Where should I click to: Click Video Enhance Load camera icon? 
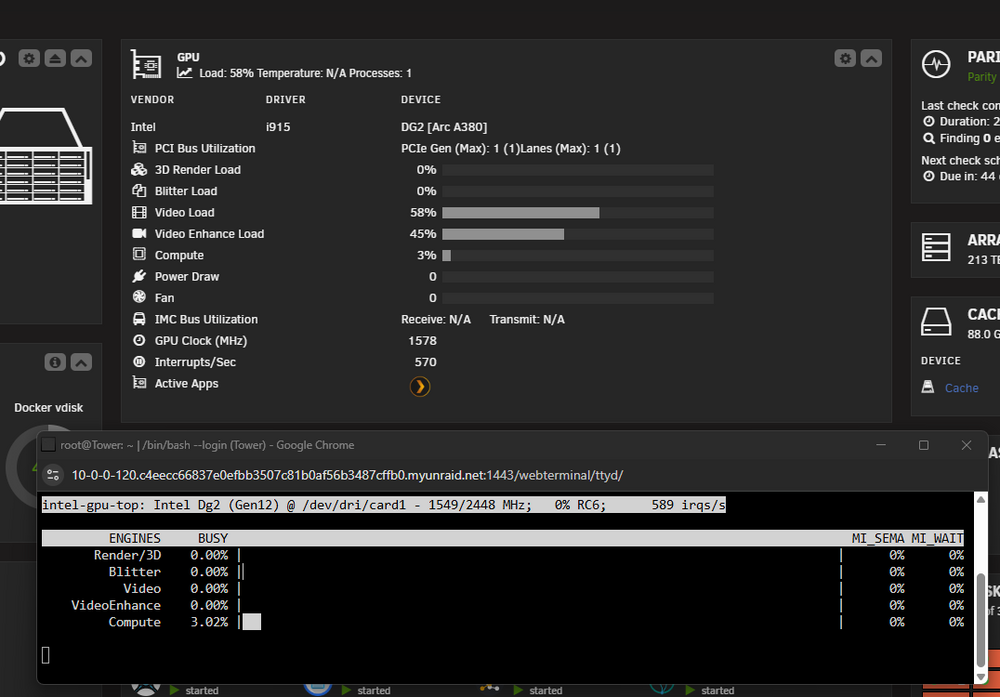pos(139,233)
